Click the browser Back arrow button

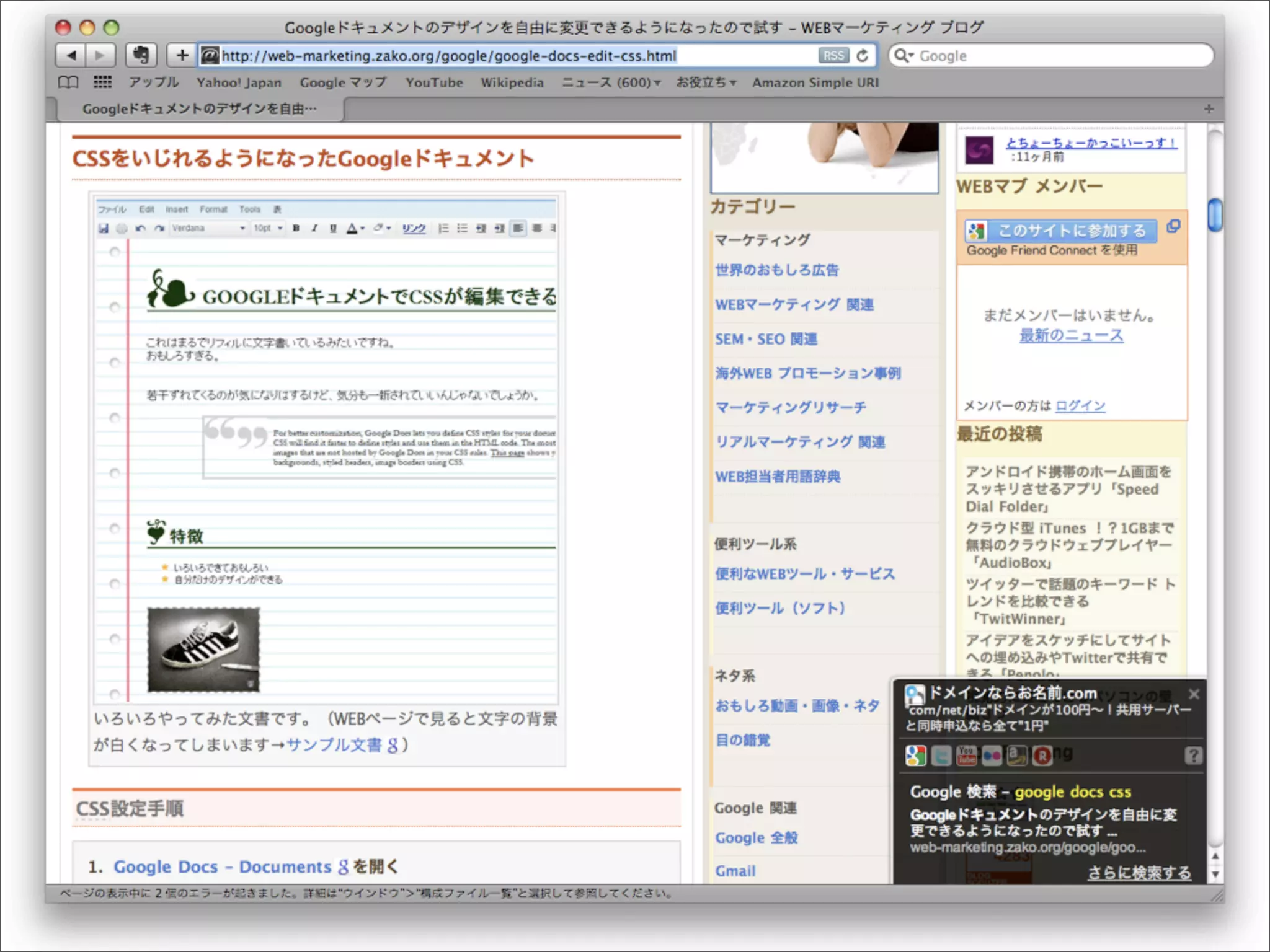[71, 56]
